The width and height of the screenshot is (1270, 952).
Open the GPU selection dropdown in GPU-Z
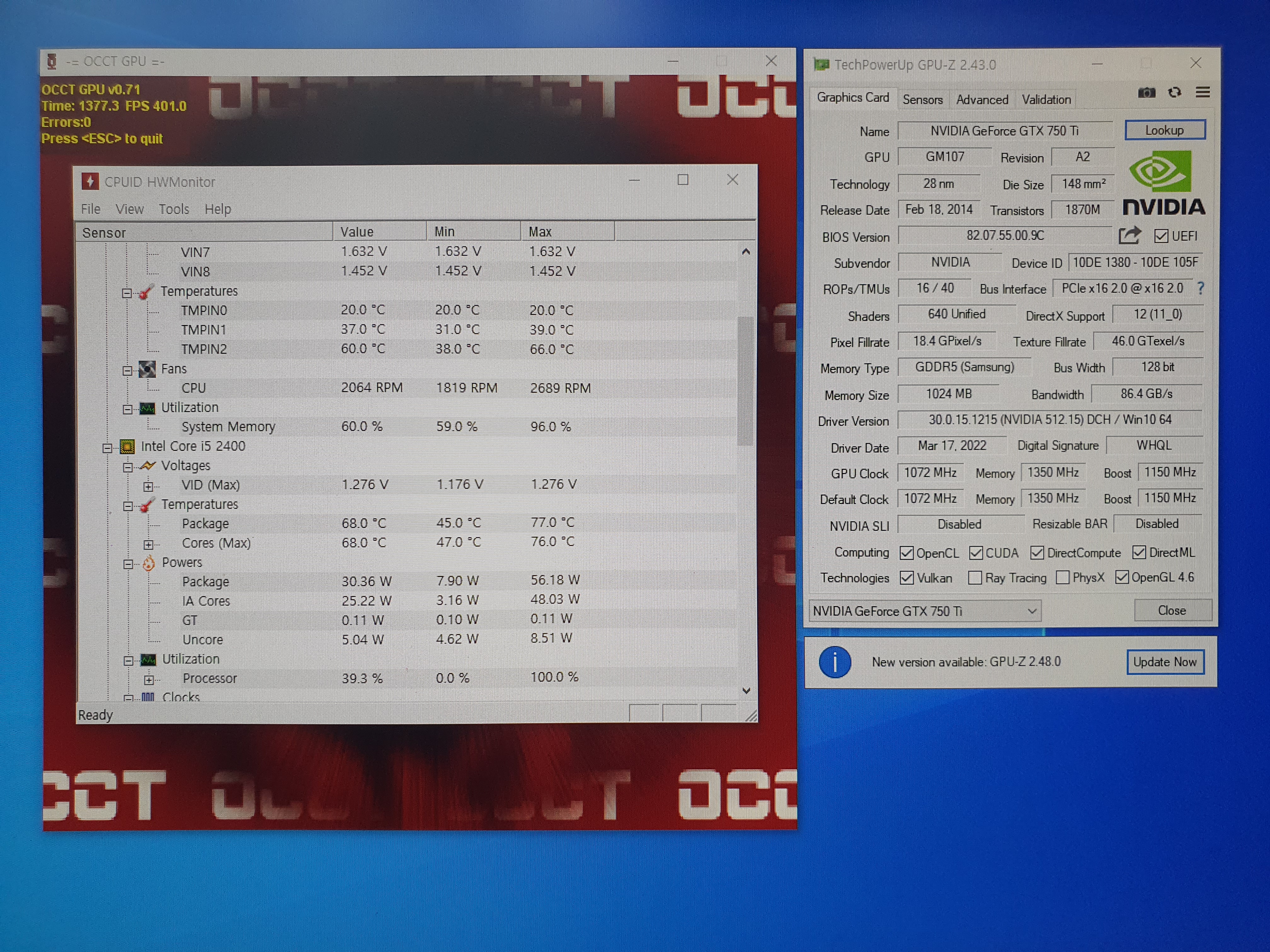pos(924,611)
